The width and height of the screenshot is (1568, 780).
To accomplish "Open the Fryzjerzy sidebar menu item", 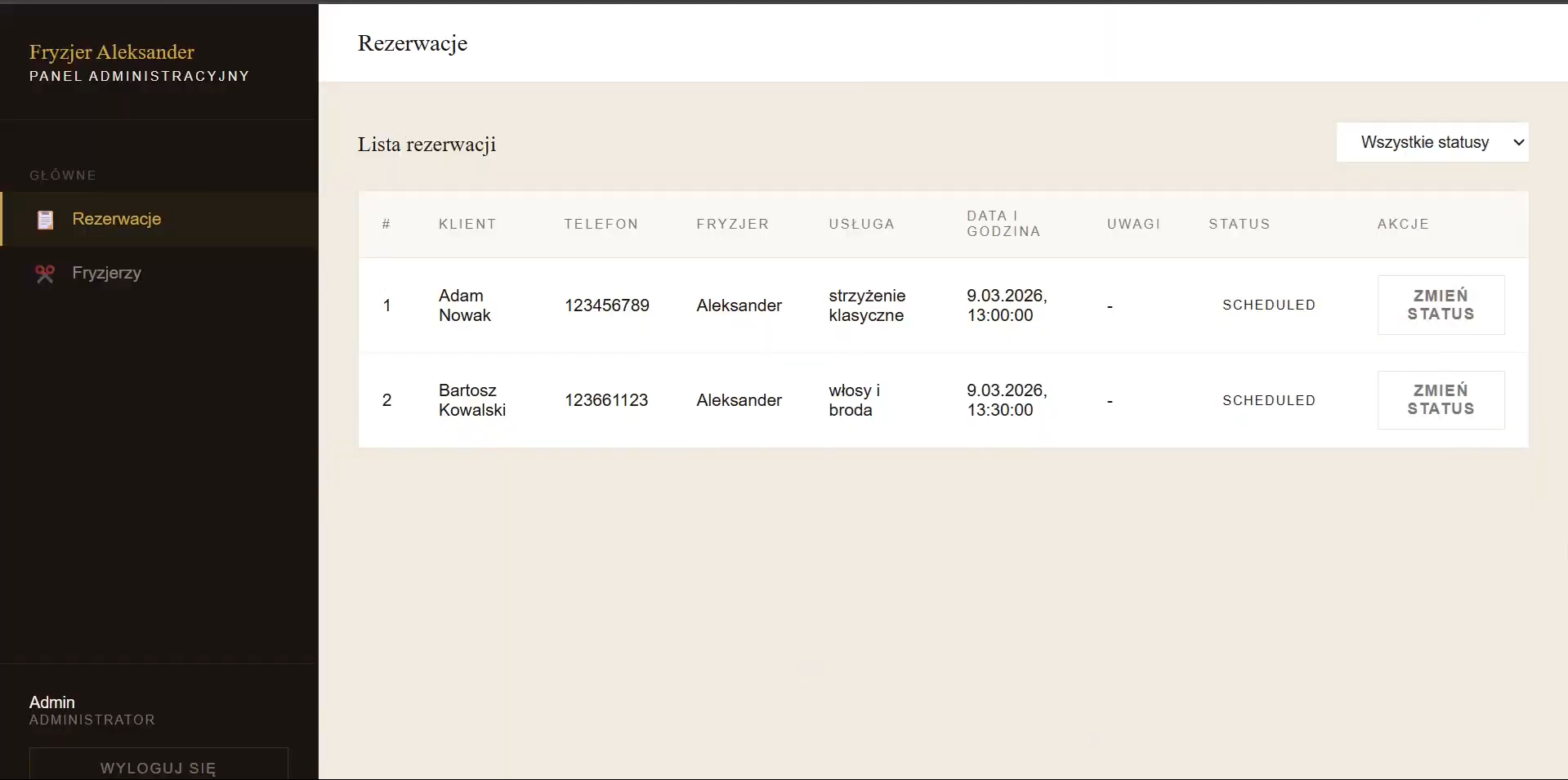I will pyautogui.click(x=159, y=273).
